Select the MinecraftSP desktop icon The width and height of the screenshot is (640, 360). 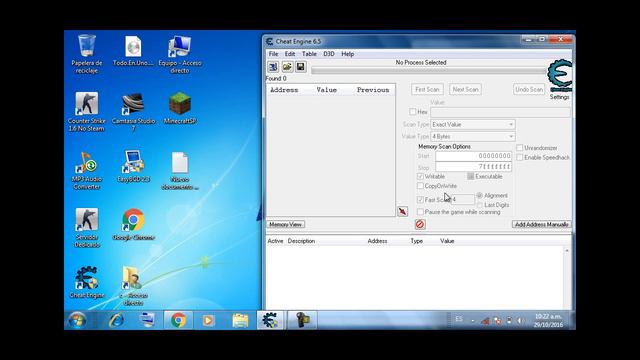(180, 108)
